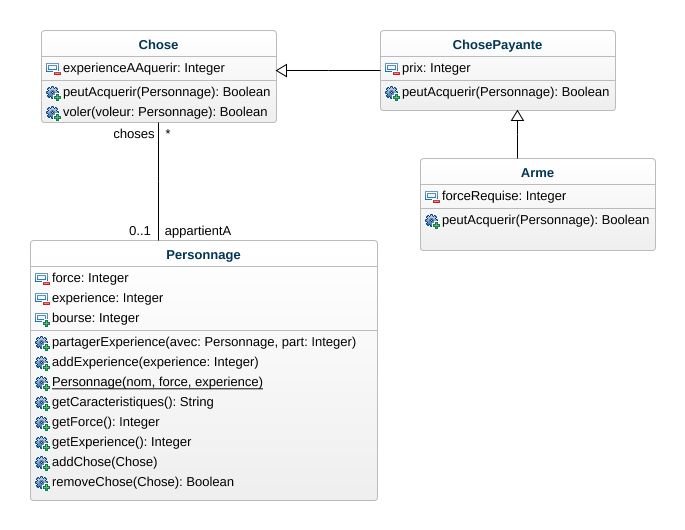Select the bourse attribute icon in Personnage
The width and height of the screenshot is (685, 530).
(x=42, y=318)
